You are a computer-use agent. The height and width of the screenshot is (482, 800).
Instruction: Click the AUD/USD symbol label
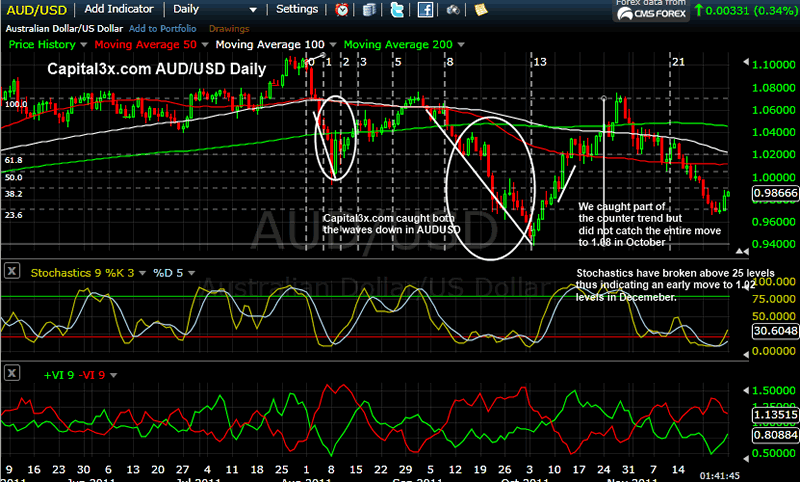37,10
